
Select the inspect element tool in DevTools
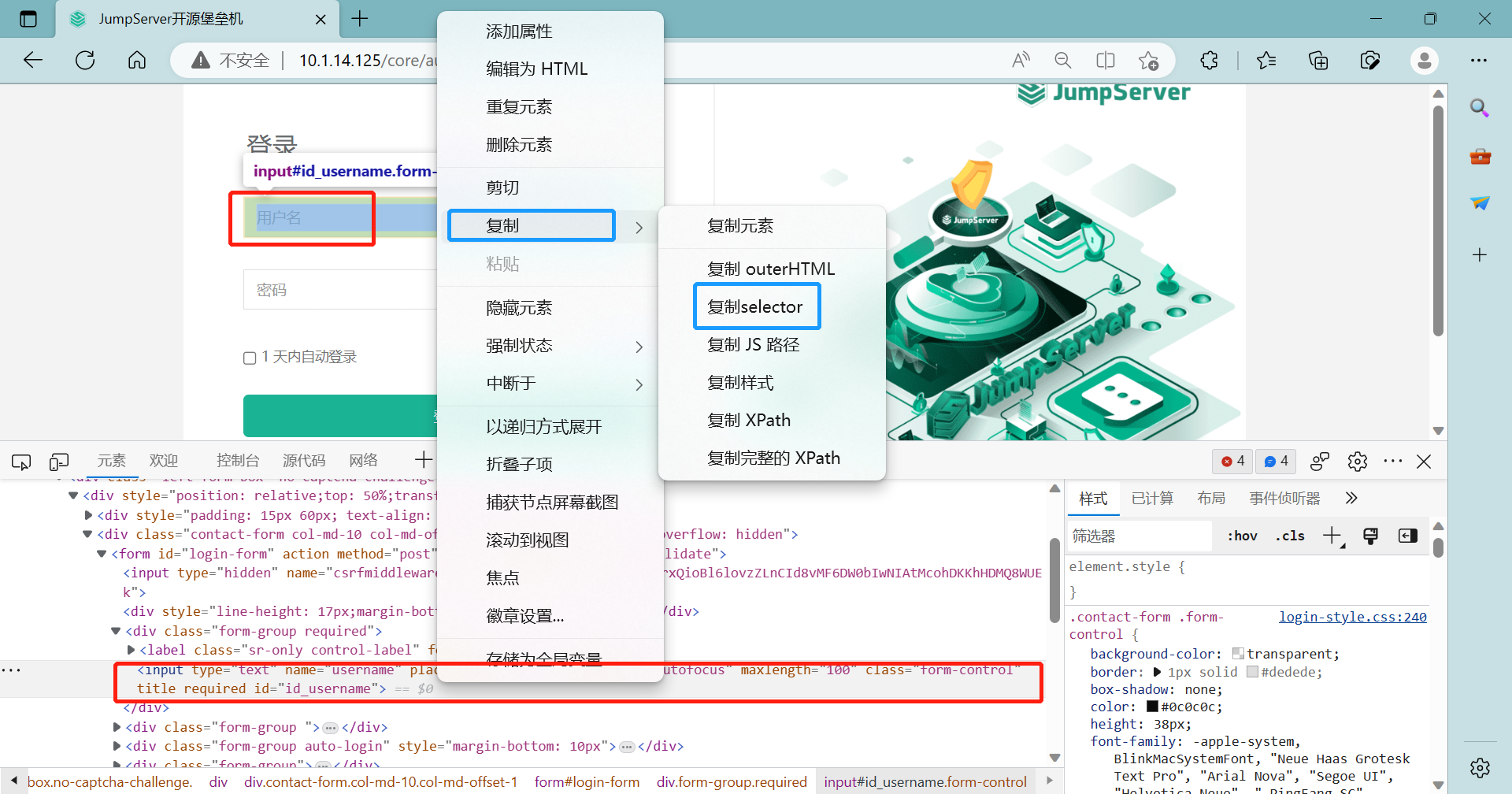click(20, 462)
